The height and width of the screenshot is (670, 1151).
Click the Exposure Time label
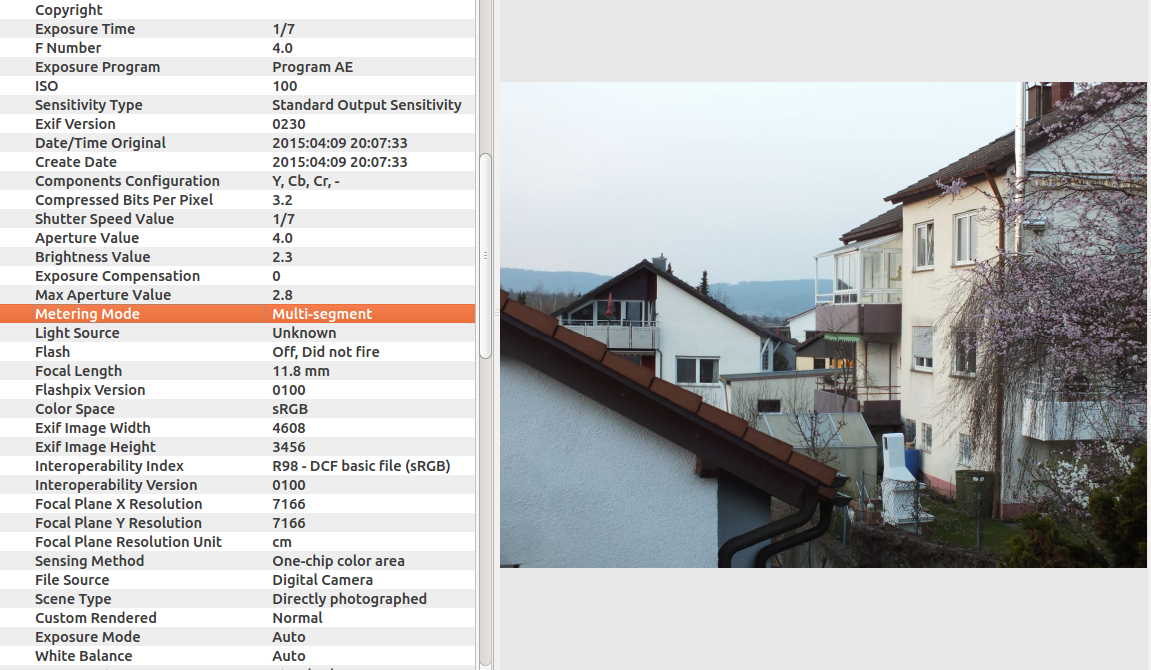(x=85, y=29)
